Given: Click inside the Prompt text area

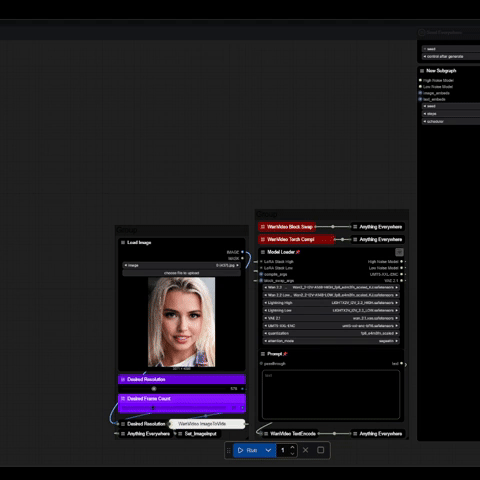Looking at the screenshot, I should click(331, 394).
